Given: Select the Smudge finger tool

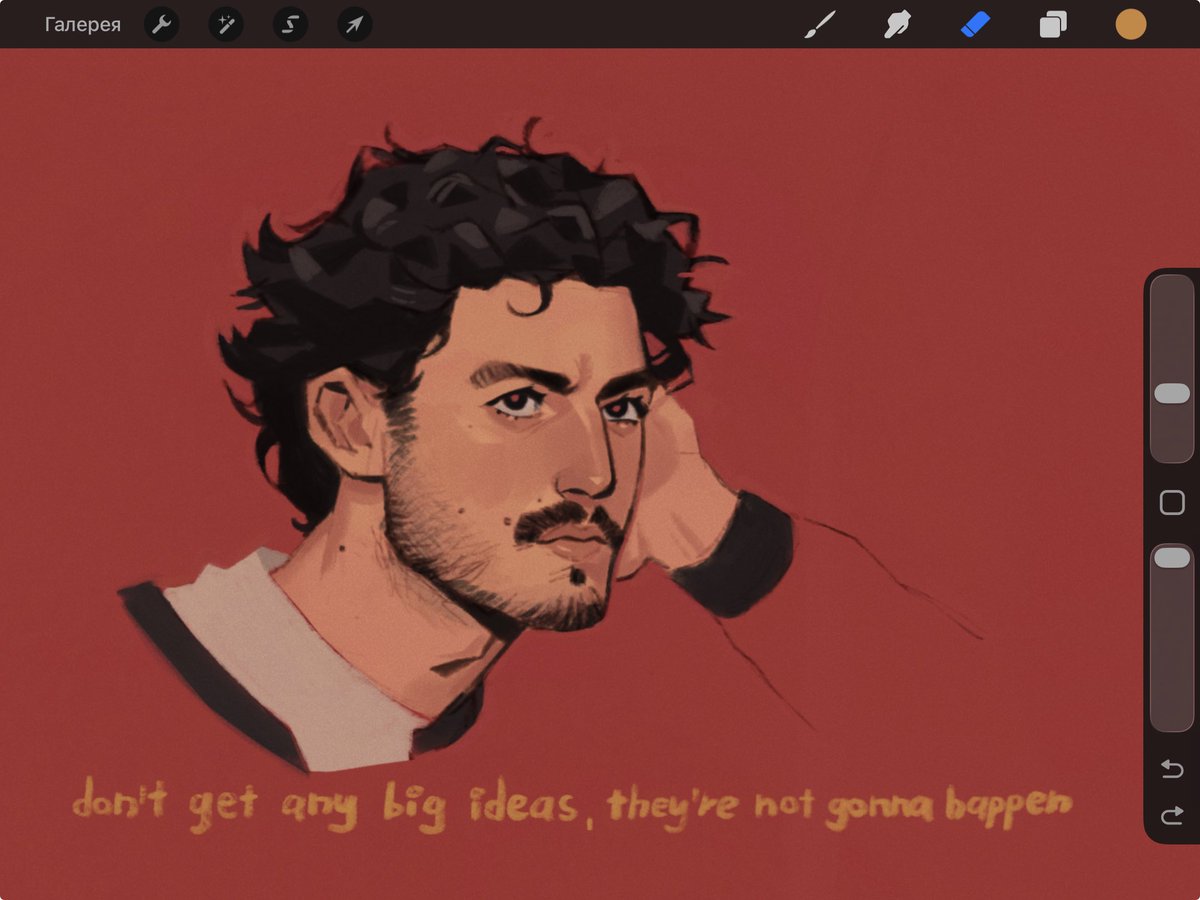Looking at the screenshot, I should [x=897, y=24].
